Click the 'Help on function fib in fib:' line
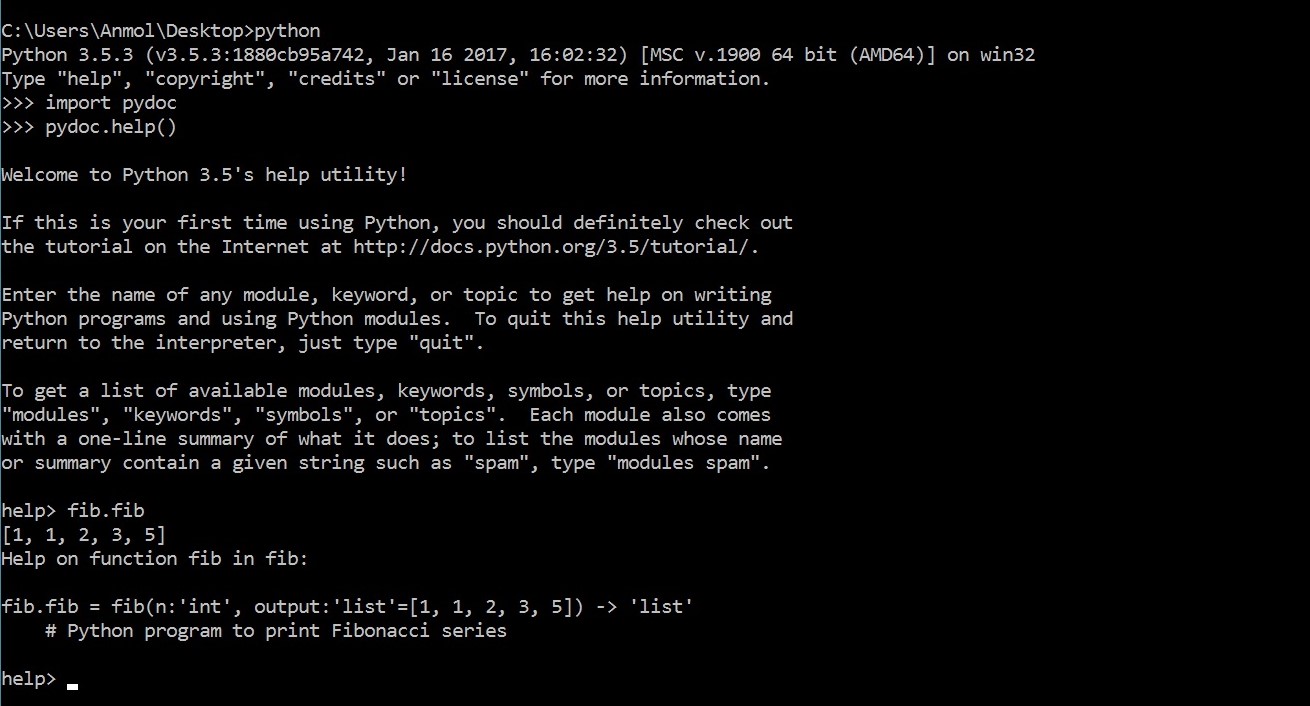The width and height of the screenshot is (1310, 706). tap(155, 559)
